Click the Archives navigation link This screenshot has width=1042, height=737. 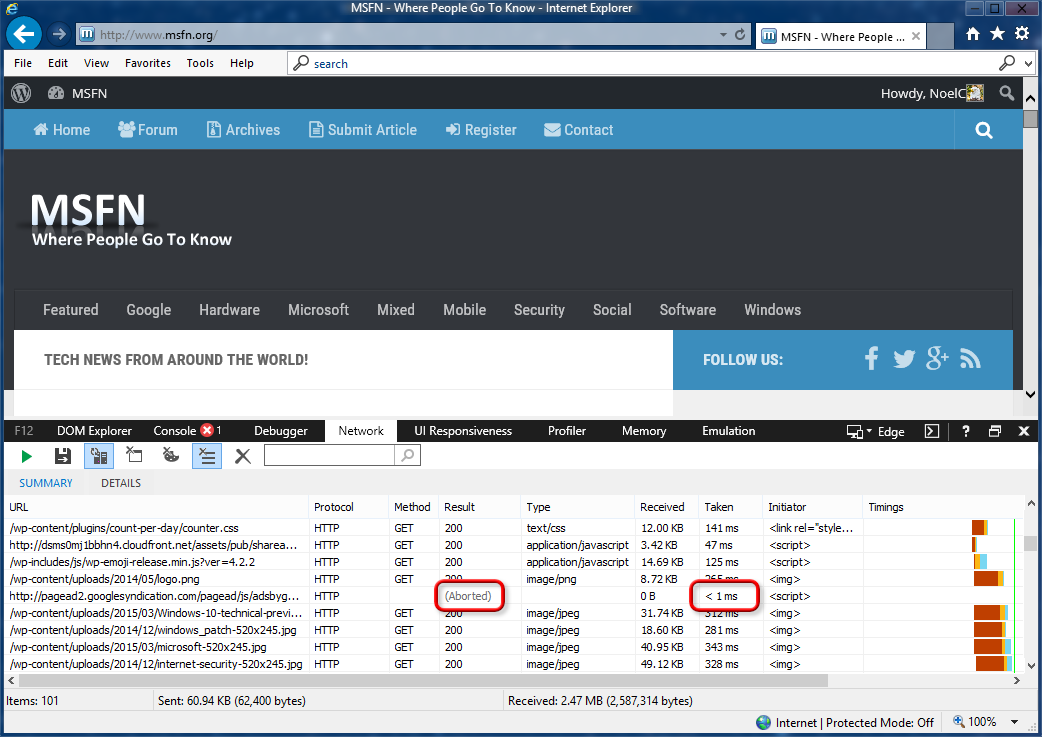click(x=243, y=130)
